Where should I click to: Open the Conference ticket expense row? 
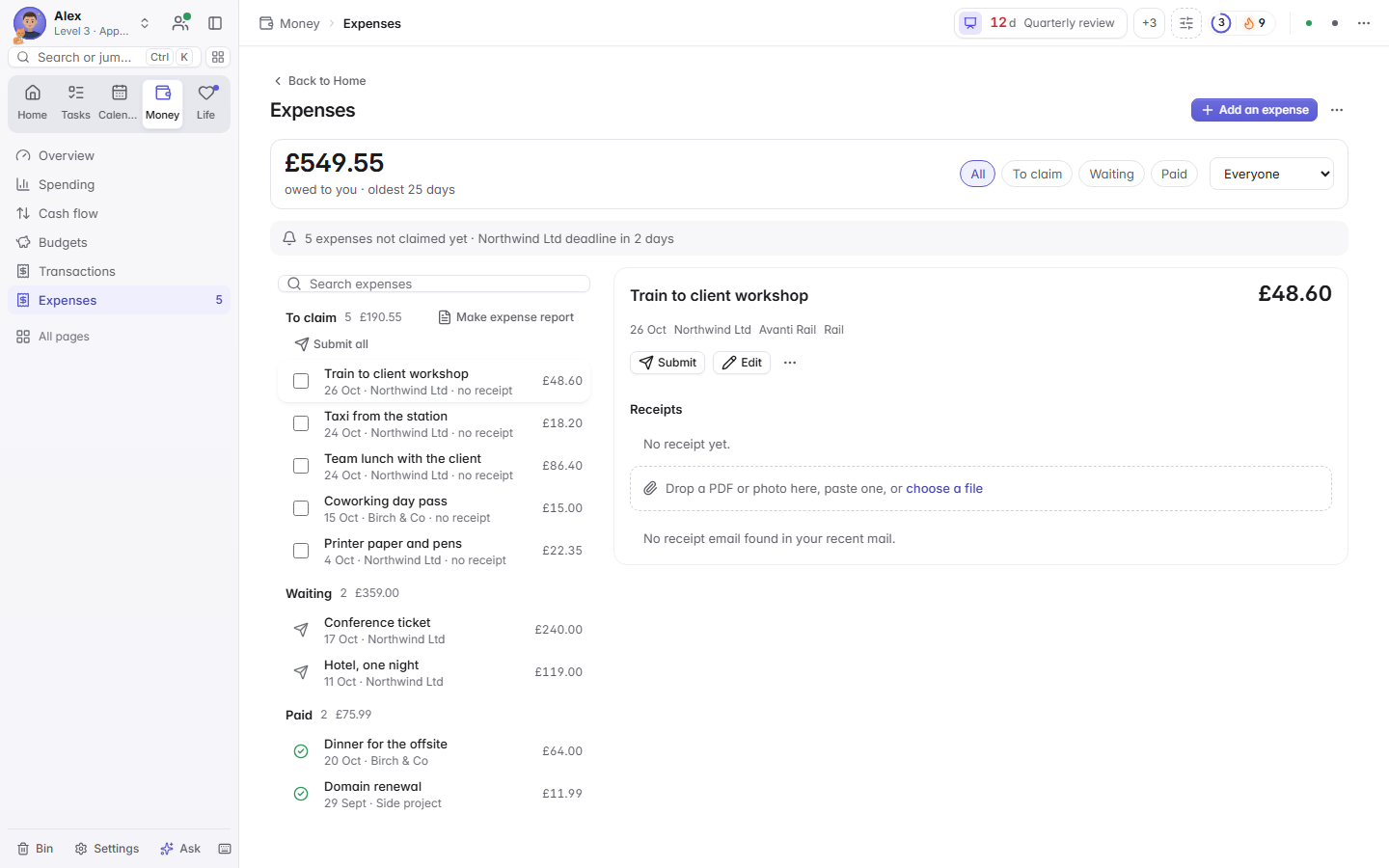pos(434,630)
